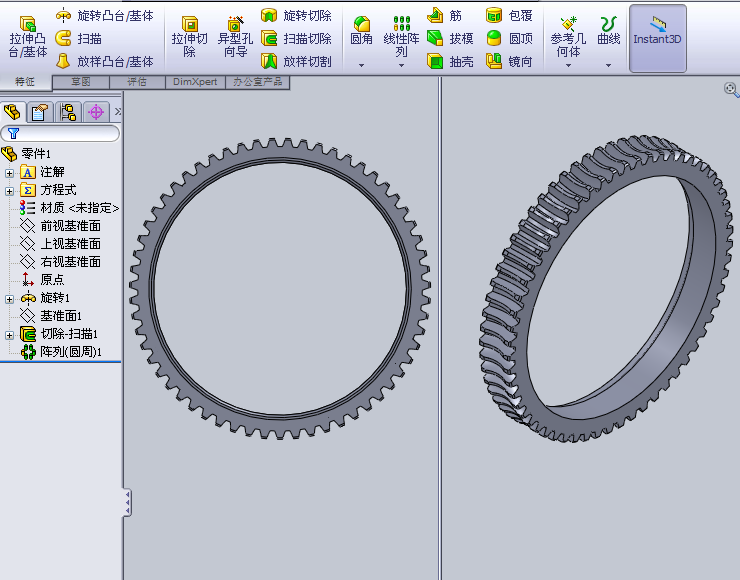This screenshot has height=580, width=740.
Task: Select the Front Plane (前视基准面)
Action: (x=60, y=226)
